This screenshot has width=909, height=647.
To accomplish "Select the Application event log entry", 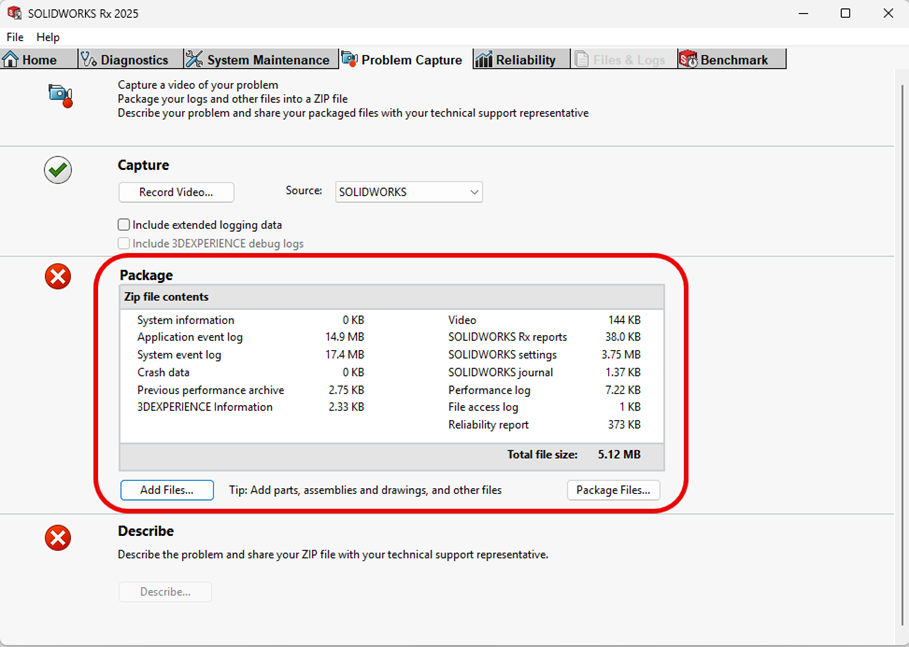I will coord(190,337).
